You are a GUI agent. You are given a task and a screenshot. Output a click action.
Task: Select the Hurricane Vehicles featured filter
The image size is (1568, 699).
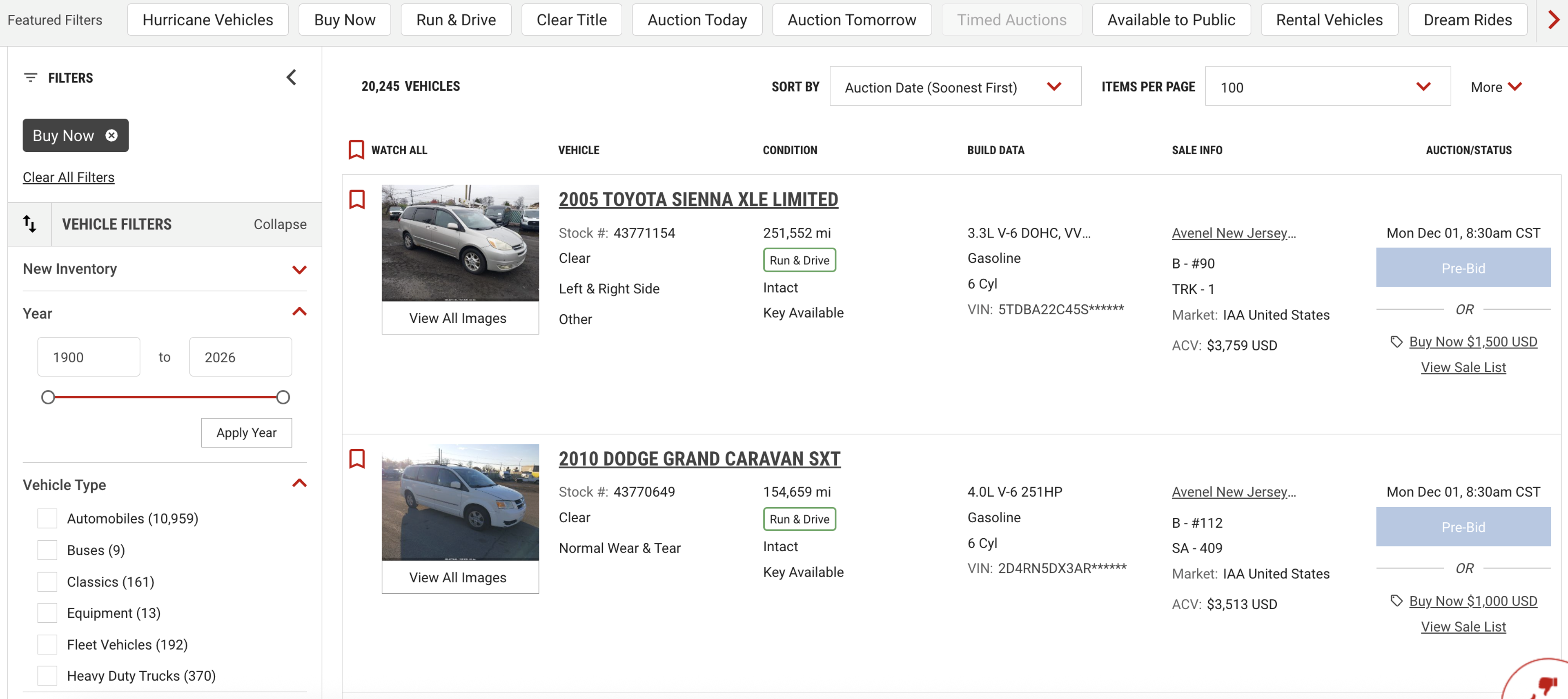(207, 20)
